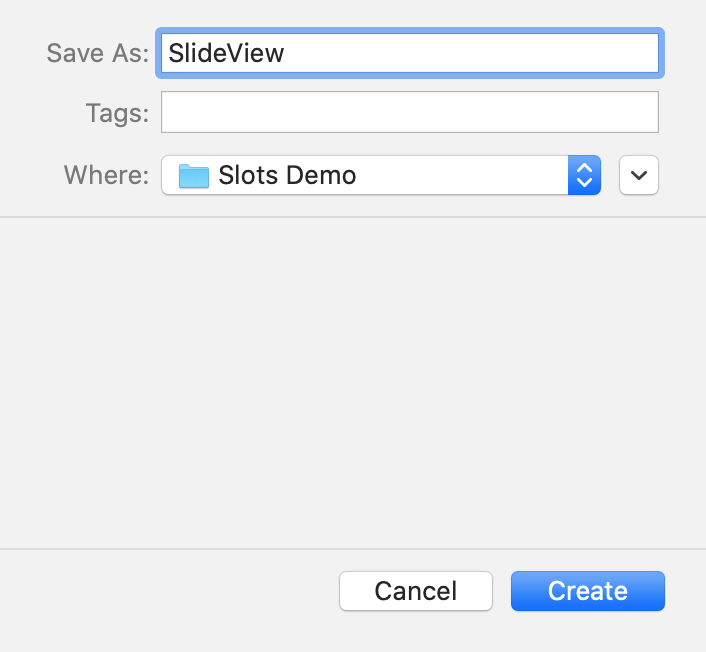The image size is (706, 652).
Task: Click the downward chevron icon next to Where
Action: coord(638,175)
